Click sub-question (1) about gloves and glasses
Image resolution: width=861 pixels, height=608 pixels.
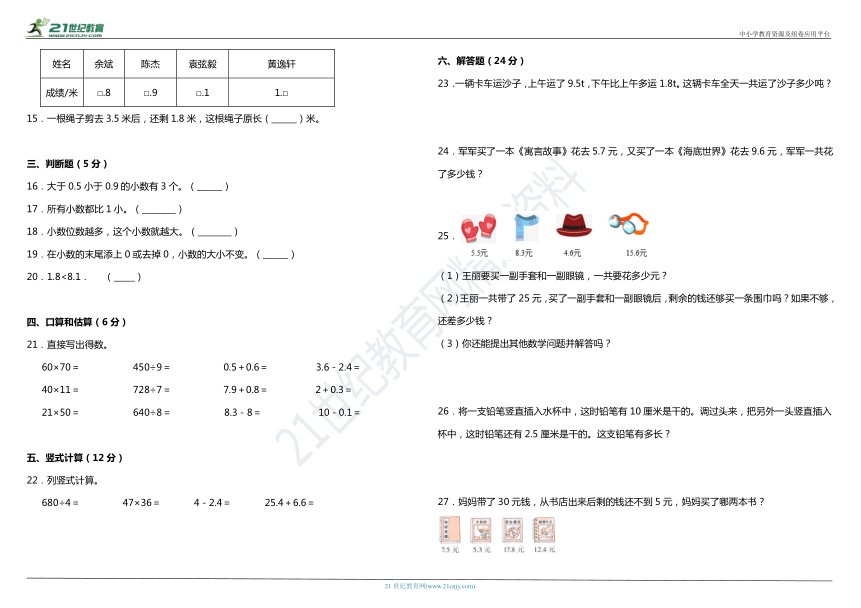click(553, 276)
